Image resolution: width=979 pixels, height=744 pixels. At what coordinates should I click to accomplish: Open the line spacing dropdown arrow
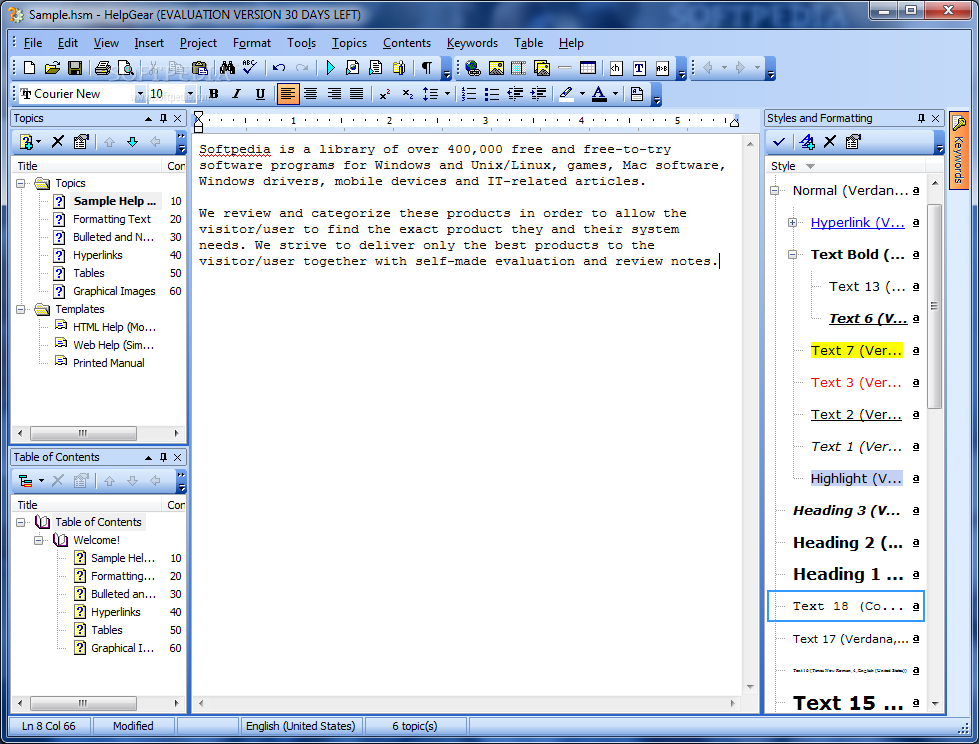click(x=447, y=94)
